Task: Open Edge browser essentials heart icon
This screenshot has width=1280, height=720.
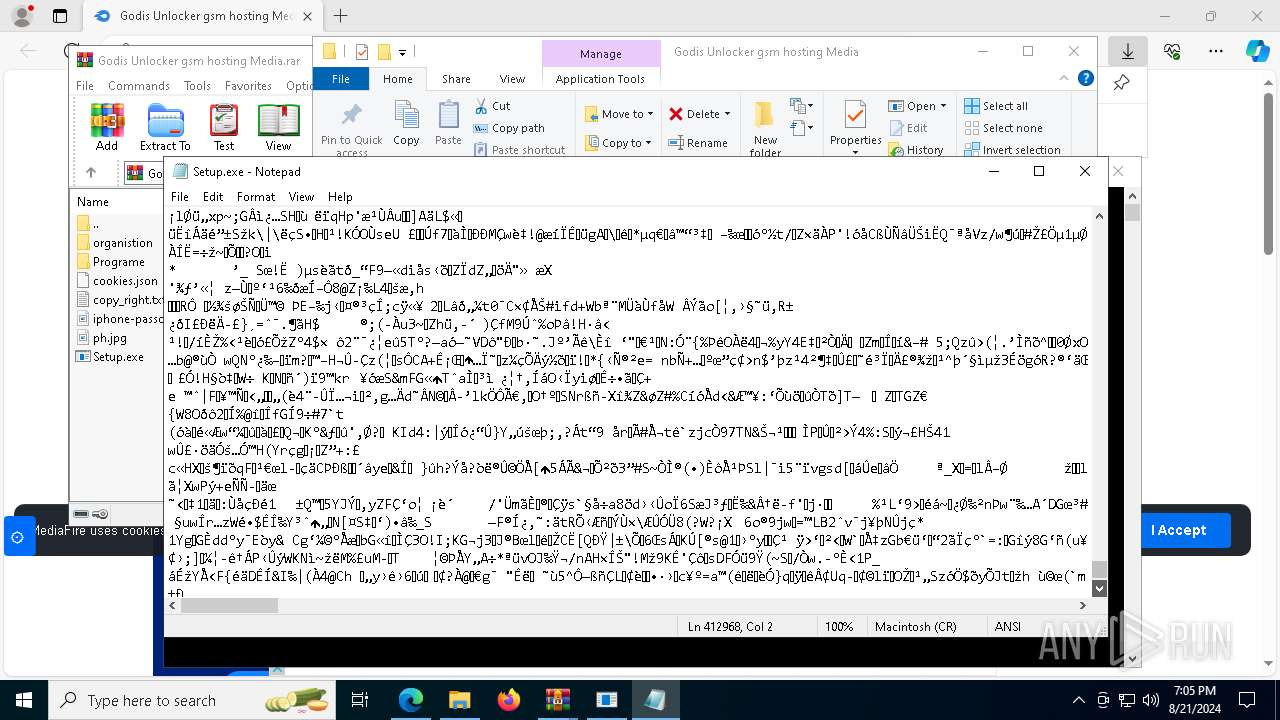Action: pyautogui.click(x=1172, y=51)
